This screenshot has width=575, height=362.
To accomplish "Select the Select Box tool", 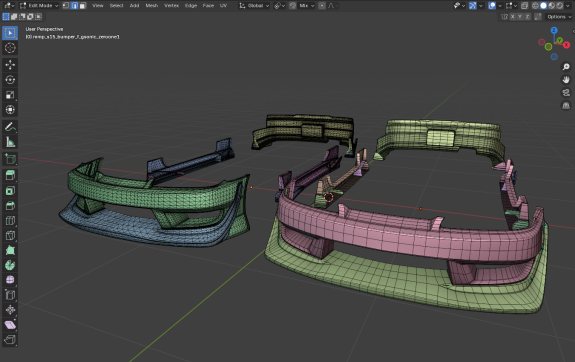I will point(10,33).
